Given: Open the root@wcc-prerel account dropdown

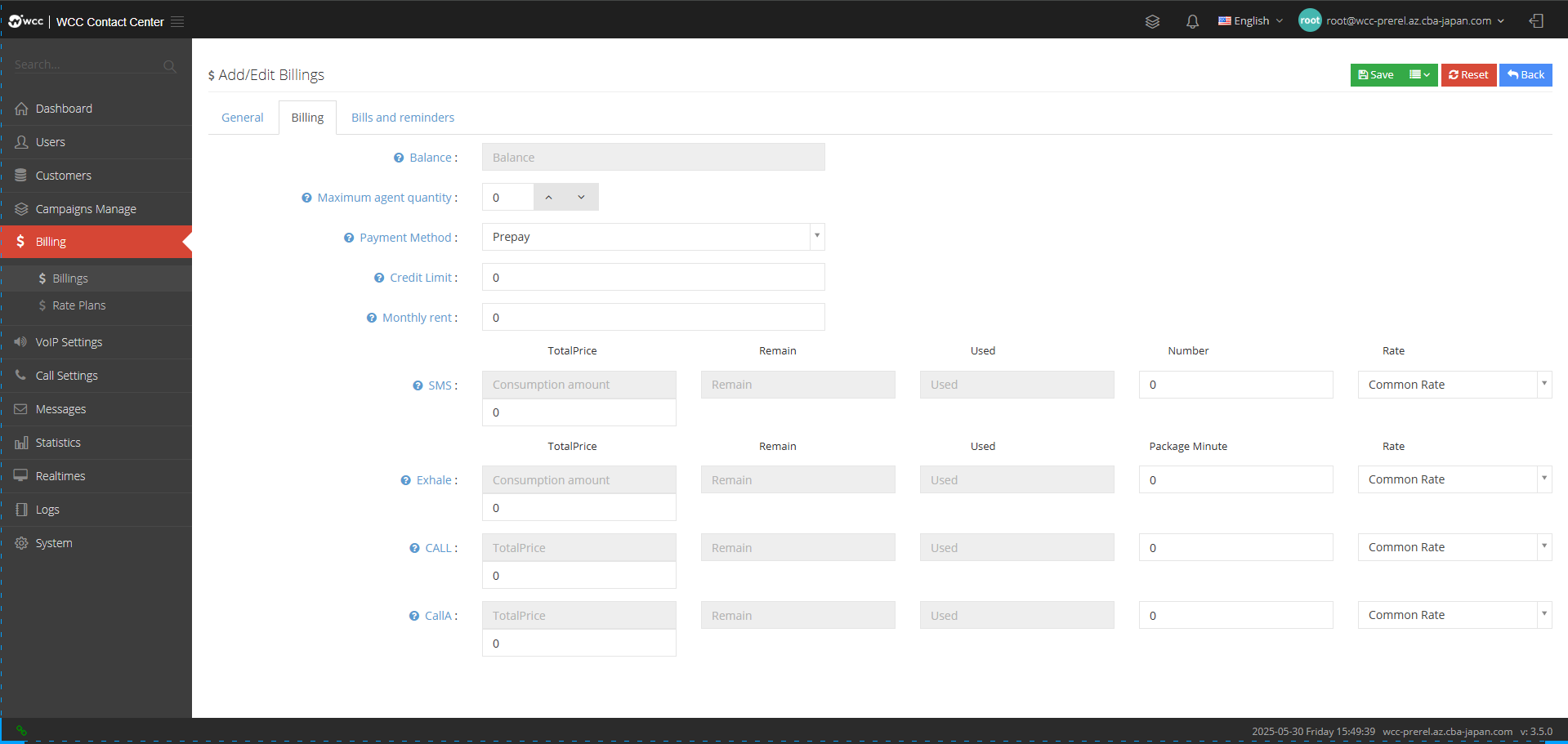Looking at the screenshot, I should click(x=1415, y=21).
